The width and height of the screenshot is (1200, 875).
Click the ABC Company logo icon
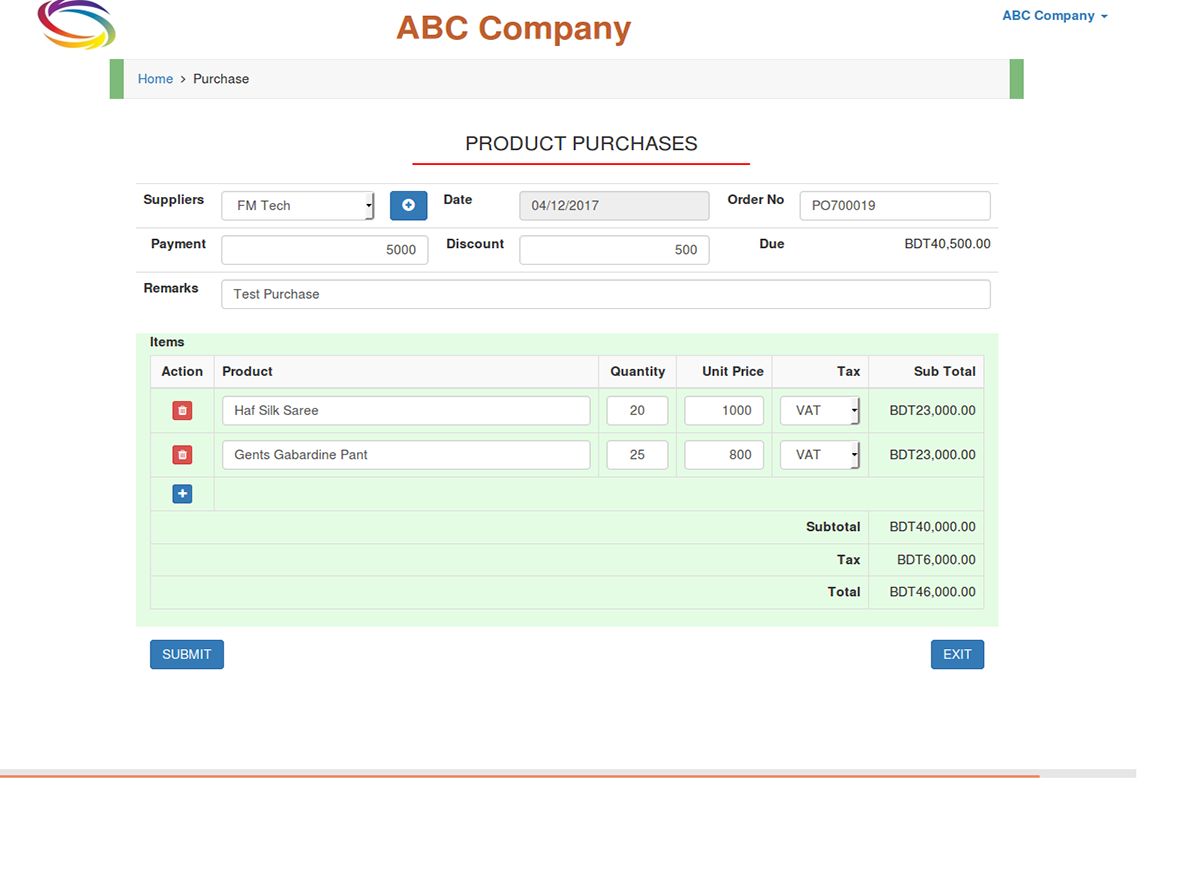click(x=76, y=24)
